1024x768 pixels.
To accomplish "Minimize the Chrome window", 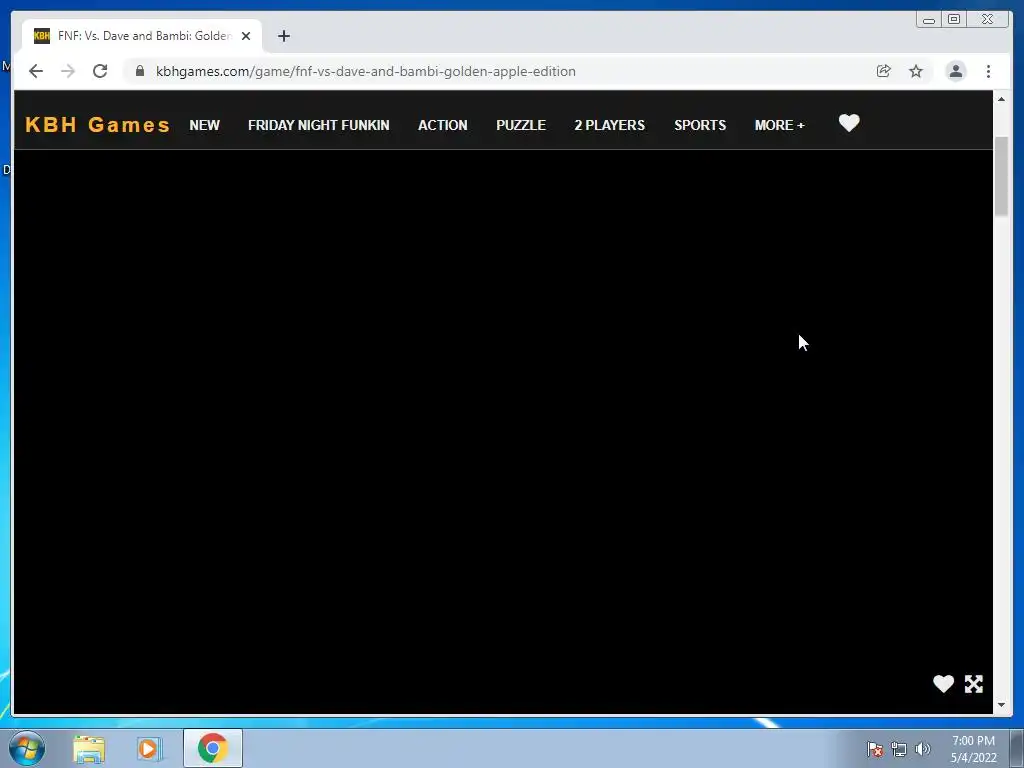I will pyautogui.click(x=929, y=20).
